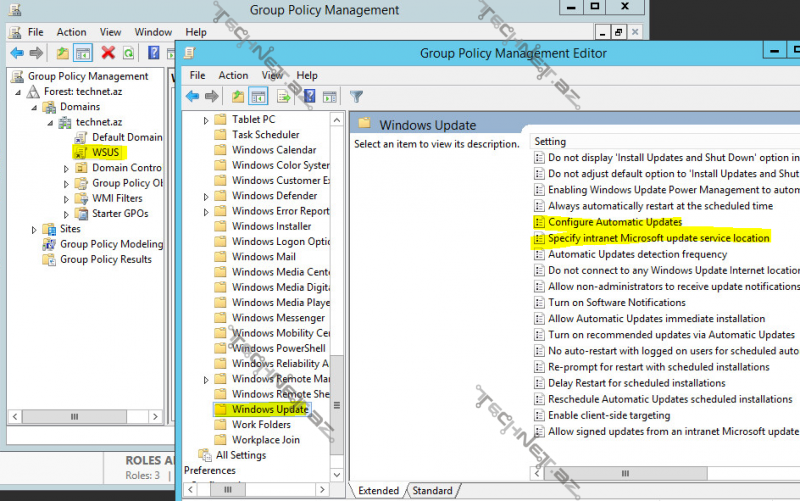Expand the Tablet PC folder

tap(207, 120)
